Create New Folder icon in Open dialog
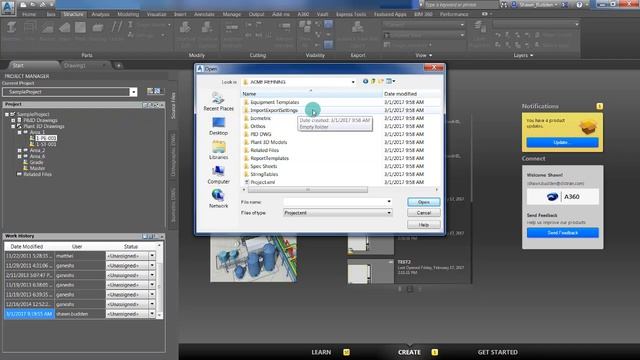This screenshot has width=640, height=360. [381, 82]
